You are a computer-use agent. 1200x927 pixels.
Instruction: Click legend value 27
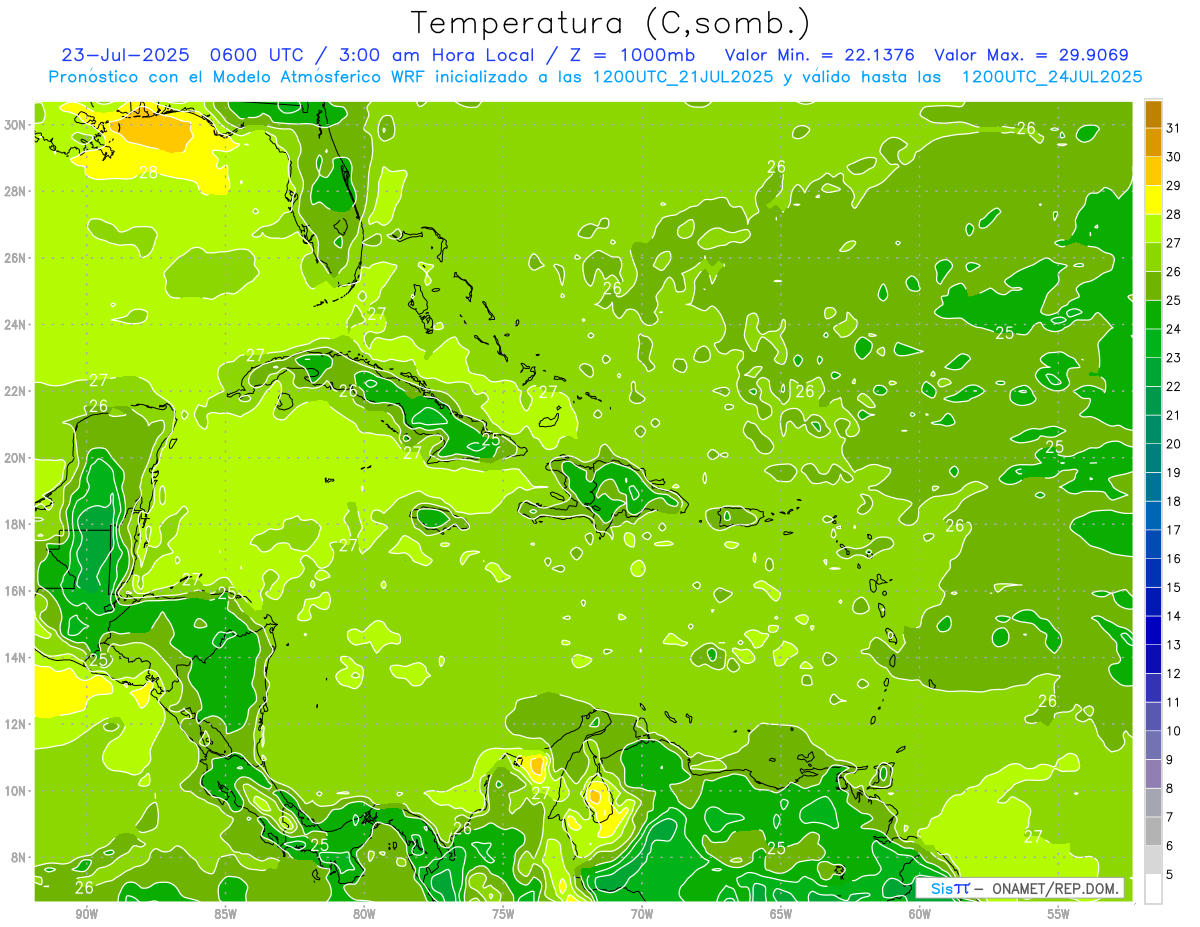pos(1173,243)
